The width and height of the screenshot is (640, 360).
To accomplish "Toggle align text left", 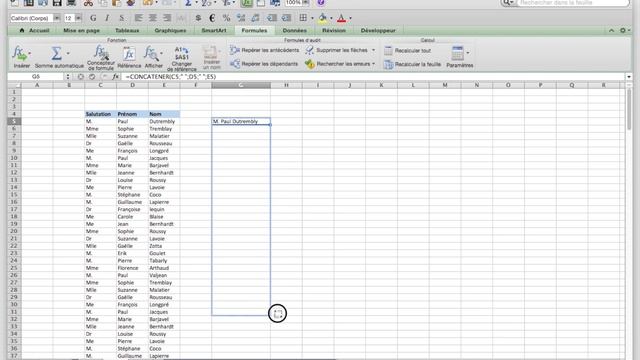I will 139,18.
